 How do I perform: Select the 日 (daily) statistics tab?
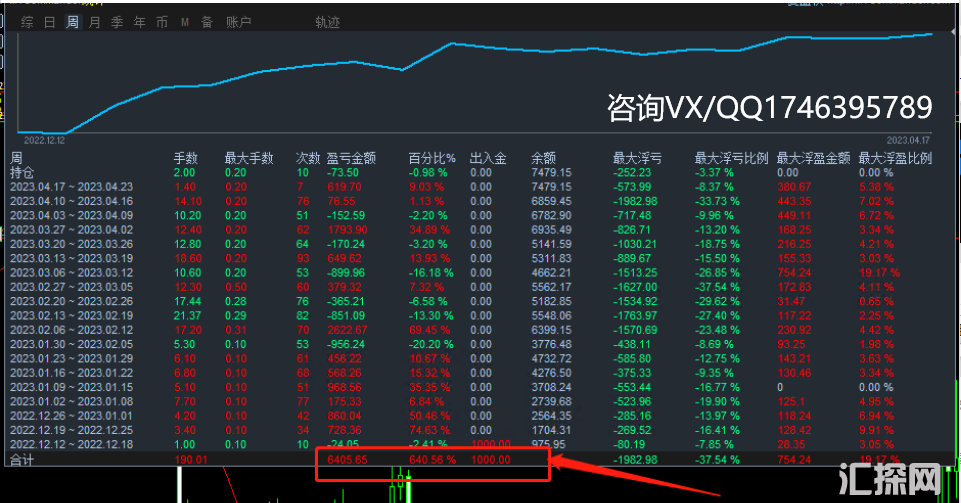coord(50,21)
